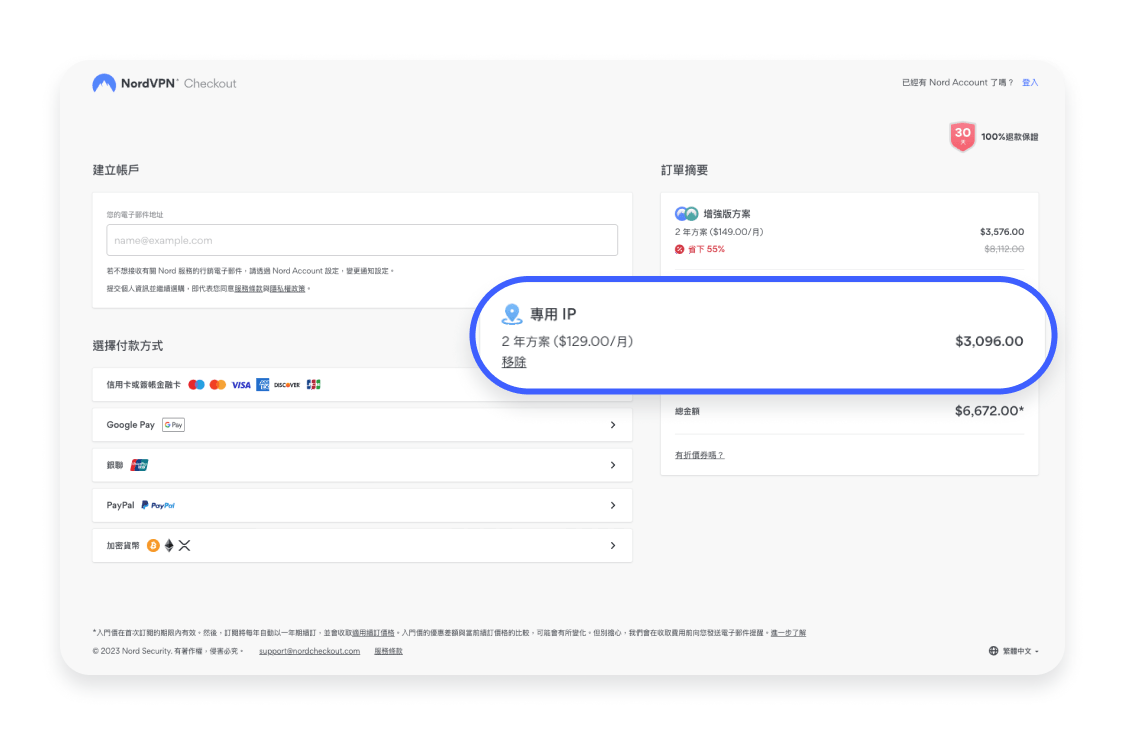Click the 總金額 total label
The height and width of the screenshot is (735, 1125).
click(687, 411)
